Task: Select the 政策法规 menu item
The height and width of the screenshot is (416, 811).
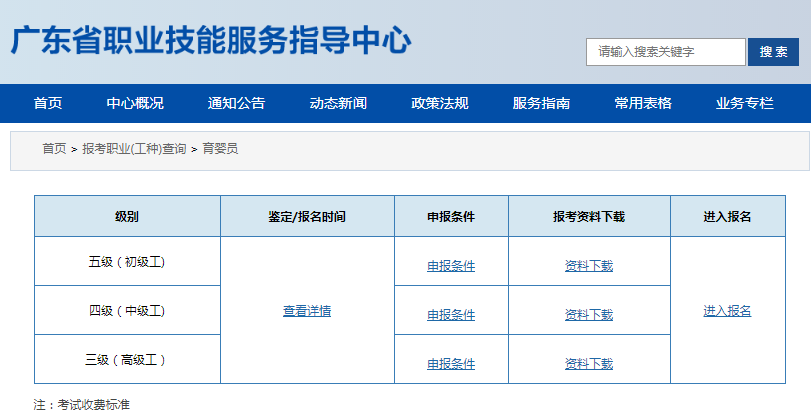Action: pos(440,103)
